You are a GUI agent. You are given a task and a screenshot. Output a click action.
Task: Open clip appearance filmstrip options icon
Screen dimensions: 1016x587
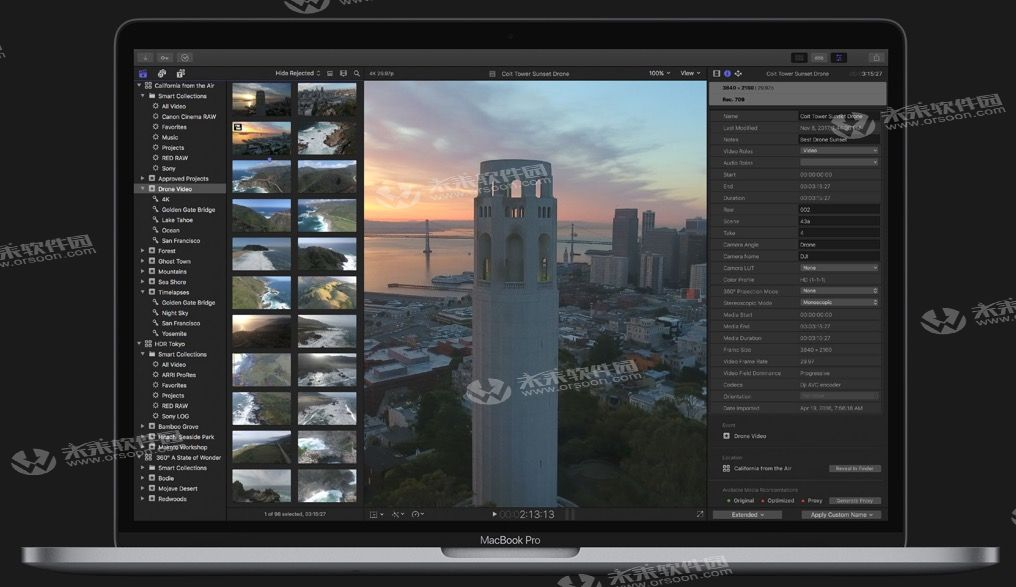tap(343, 74)
